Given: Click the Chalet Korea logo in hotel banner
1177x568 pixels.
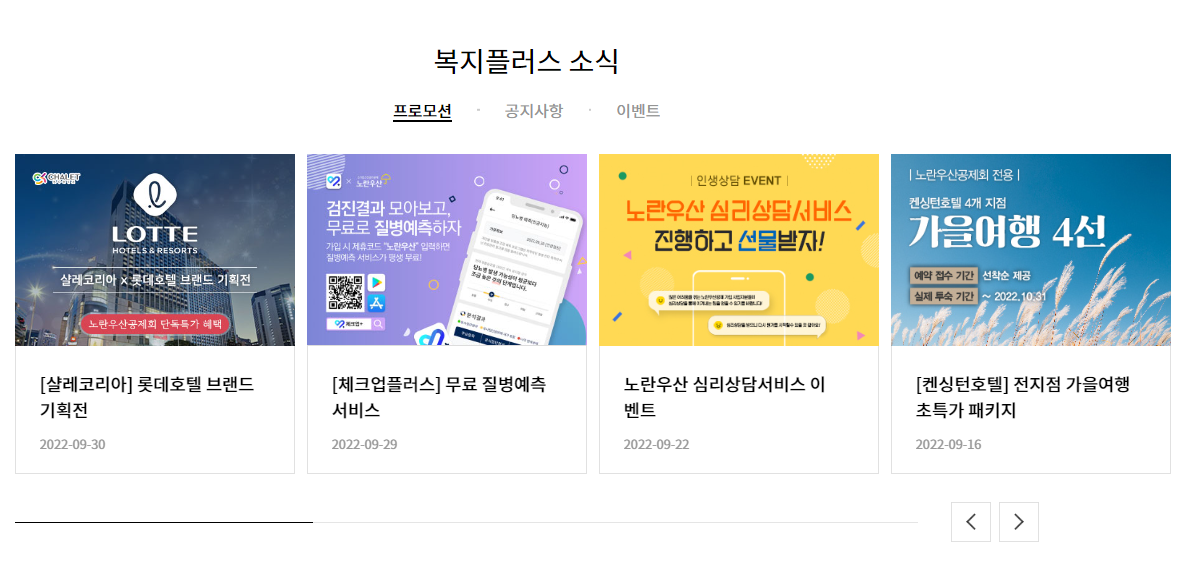Looking at the screenshot, I should point(56,179).
